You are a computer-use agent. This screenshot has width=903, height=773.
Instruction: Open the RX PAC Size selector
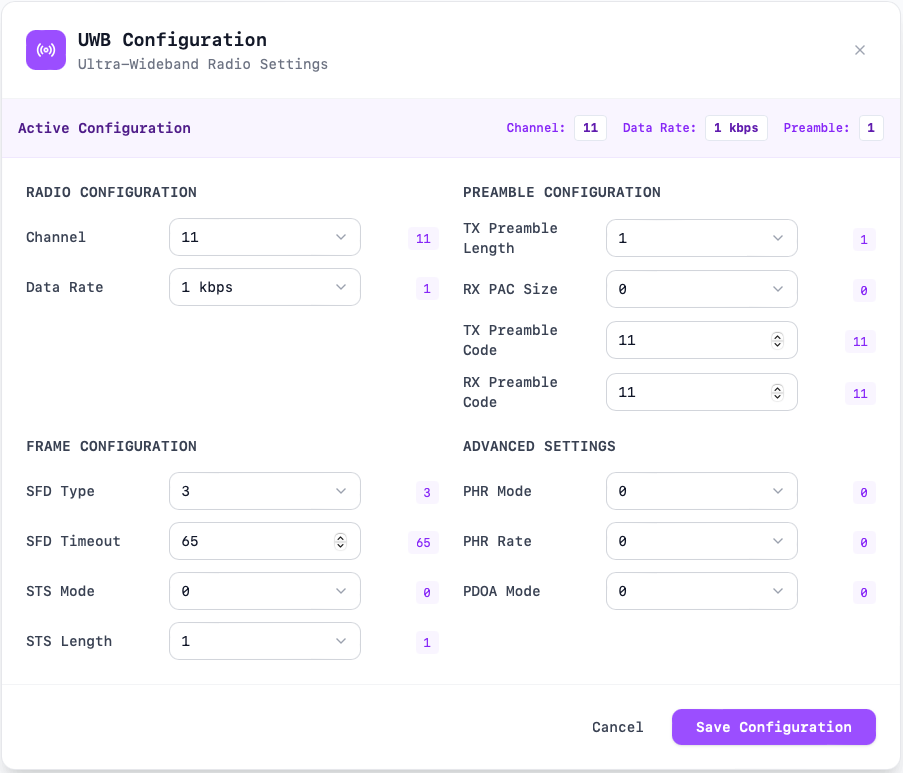coord(701,289)
